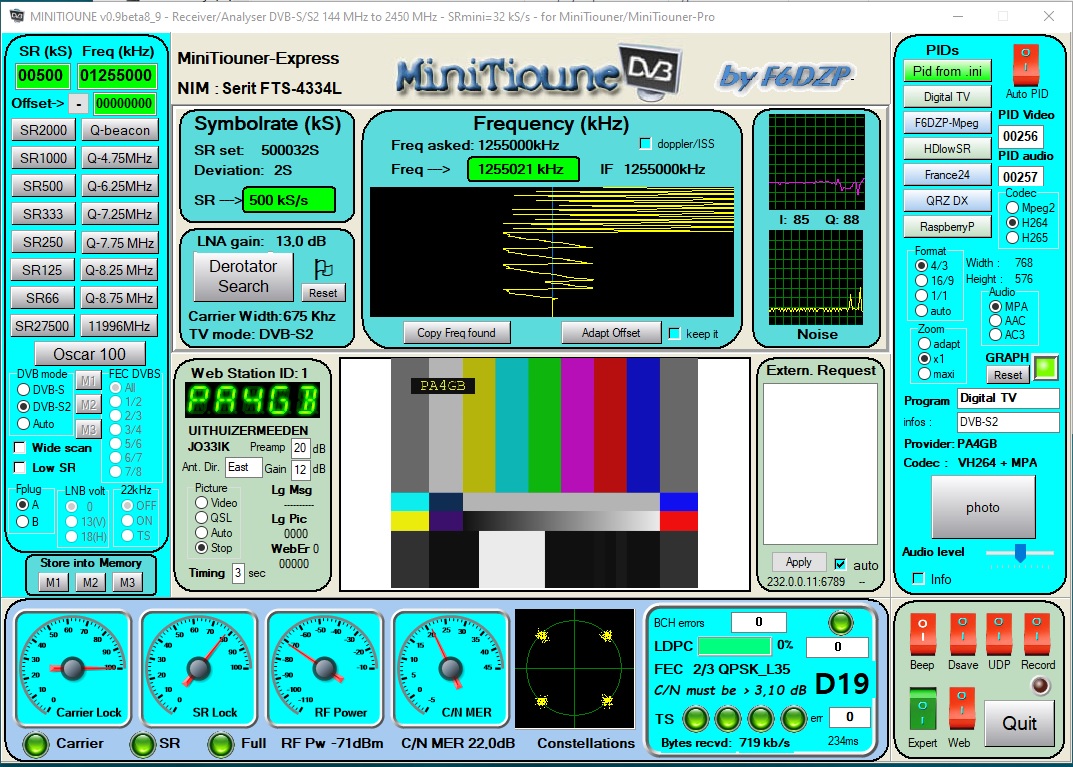Select the SR333 symbol rate preset
Screen dimensions: 1073x767
43,214
